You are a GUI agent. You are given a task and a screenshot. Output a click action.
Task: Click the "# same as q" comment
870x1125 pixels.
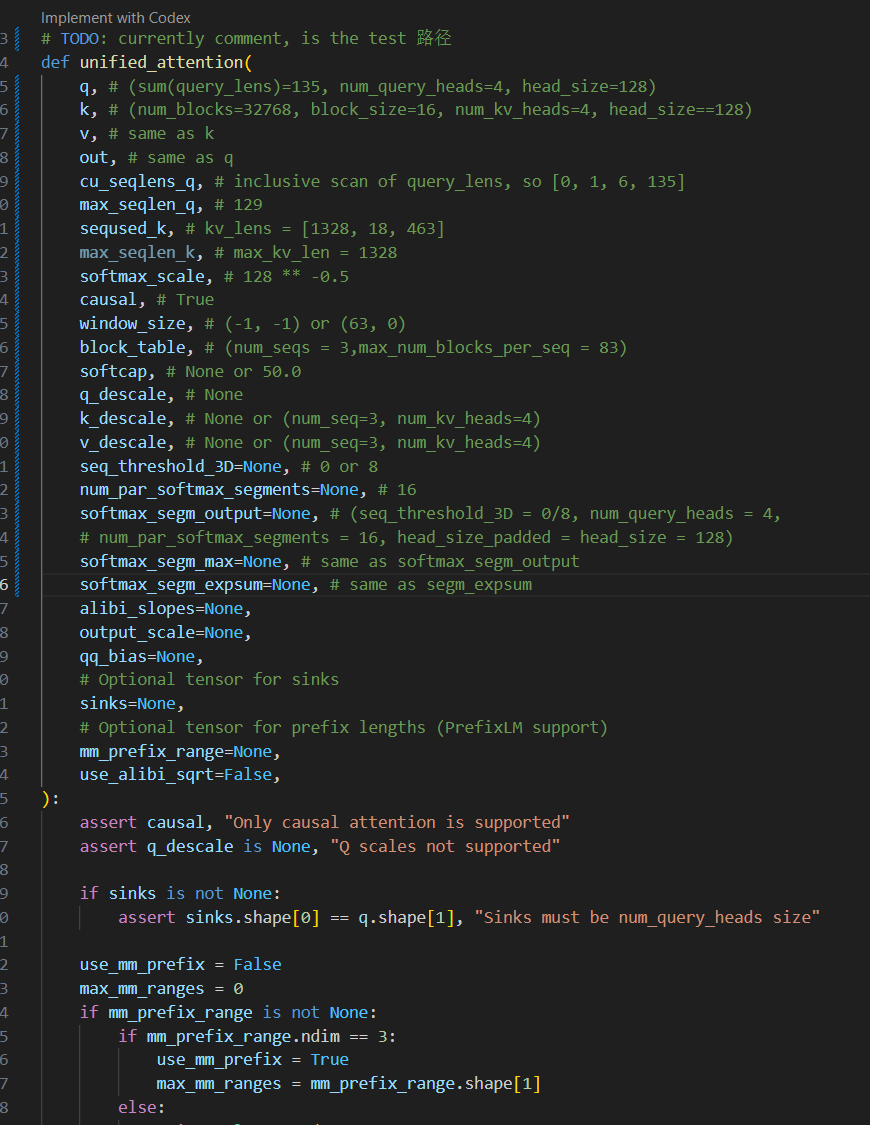tap(180, 158)
